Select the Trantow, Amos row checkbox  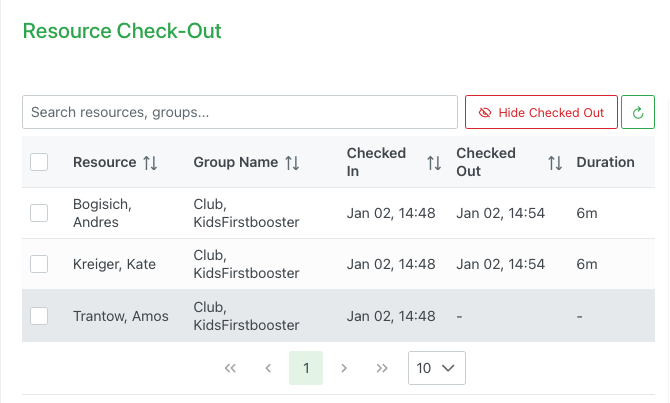39,316
